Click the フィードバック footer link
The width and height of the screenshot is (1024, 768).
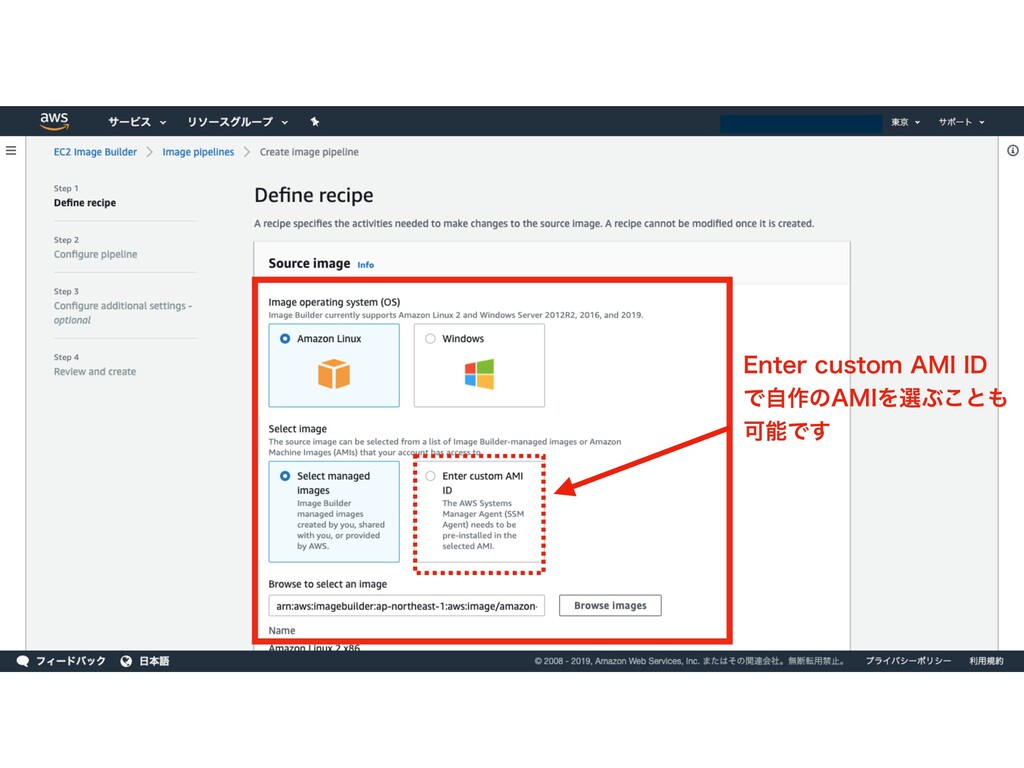pos(71,661)
